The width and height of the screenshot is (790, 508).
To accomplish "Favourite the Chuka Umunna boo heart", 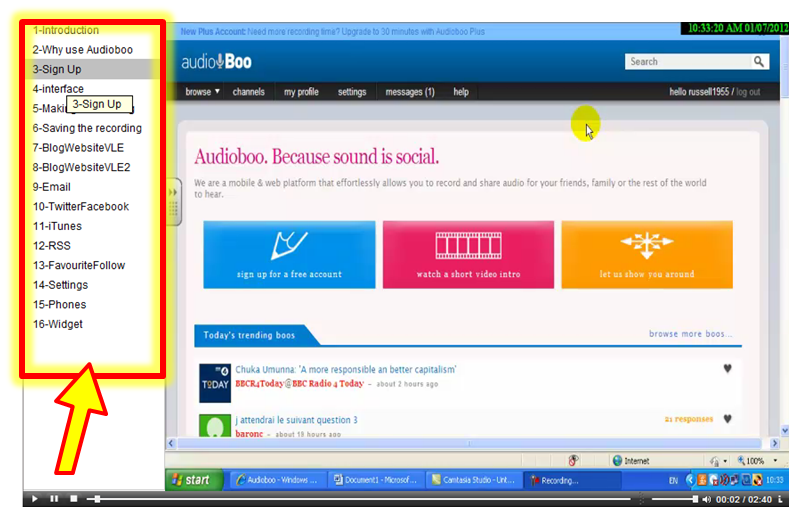I will click(727, 369).
